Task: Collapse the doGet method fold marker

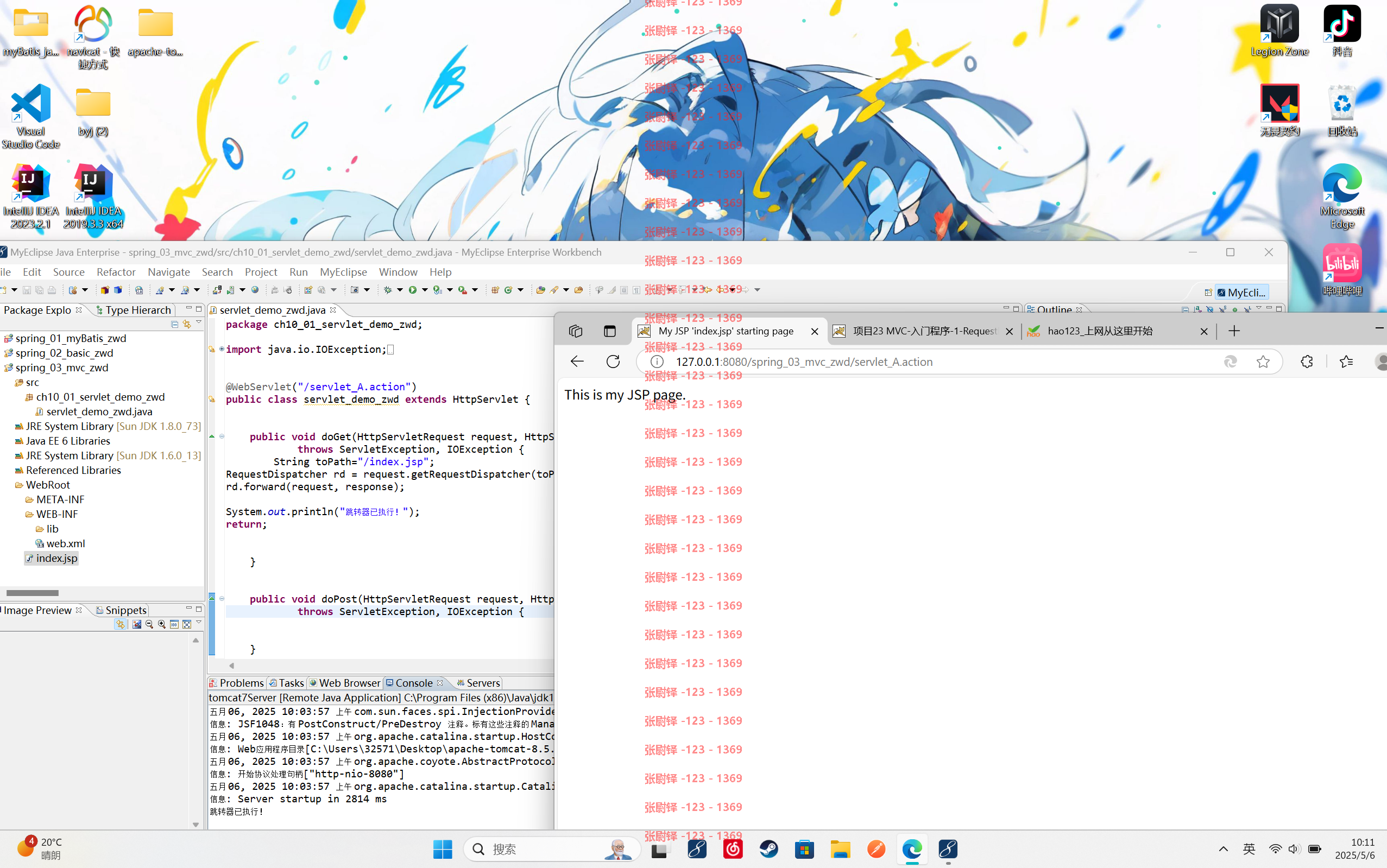Action: pos(222,436)
